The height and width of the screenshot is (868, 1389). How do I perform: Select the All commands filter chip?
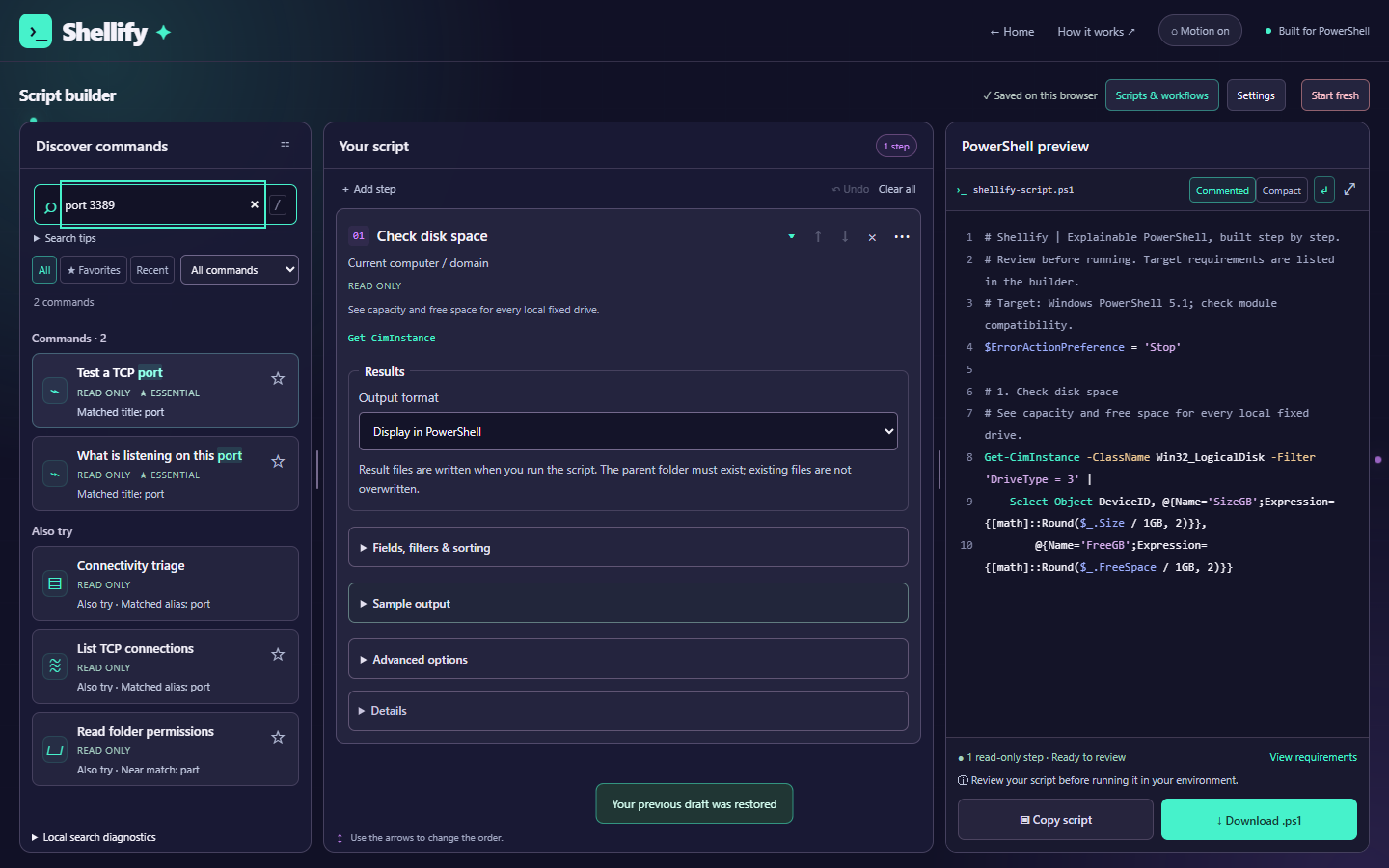44,270
